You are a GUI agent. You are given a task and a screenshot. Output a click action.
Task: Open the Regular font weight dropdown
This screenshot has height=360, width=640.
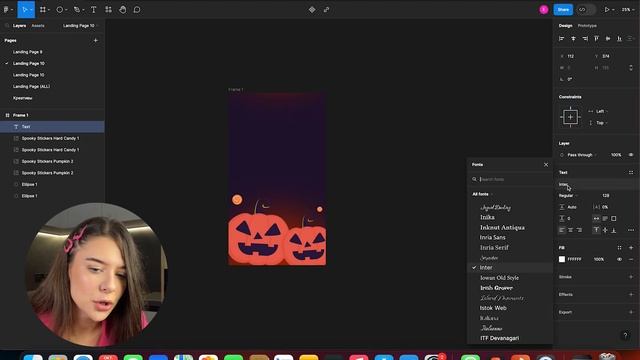pyautogui.click(x=568, y=196)
